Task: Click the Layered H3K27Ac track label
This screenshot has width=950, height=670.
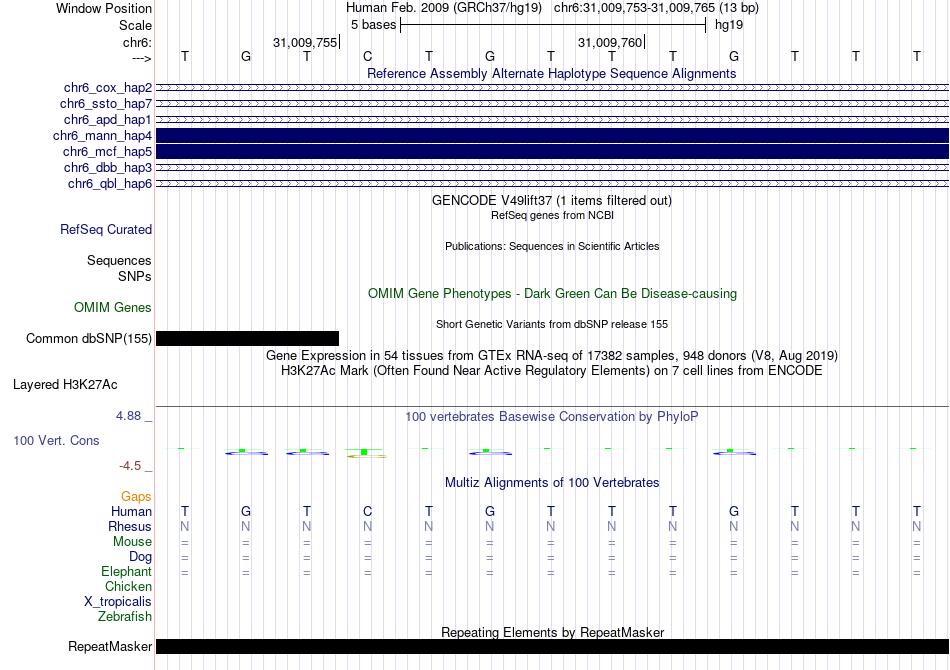Action: [65, 385]
